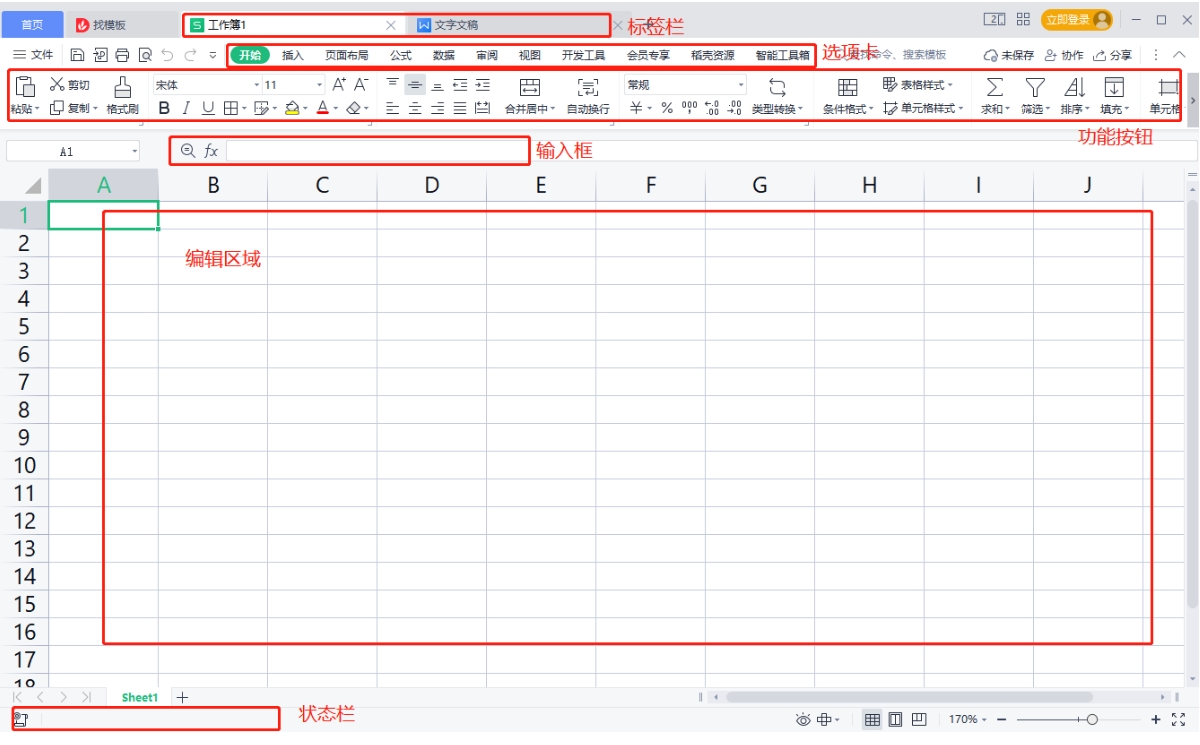The image size is (1200, 745).
Task: Toggle bold formatting
Action: pos(163,109)
